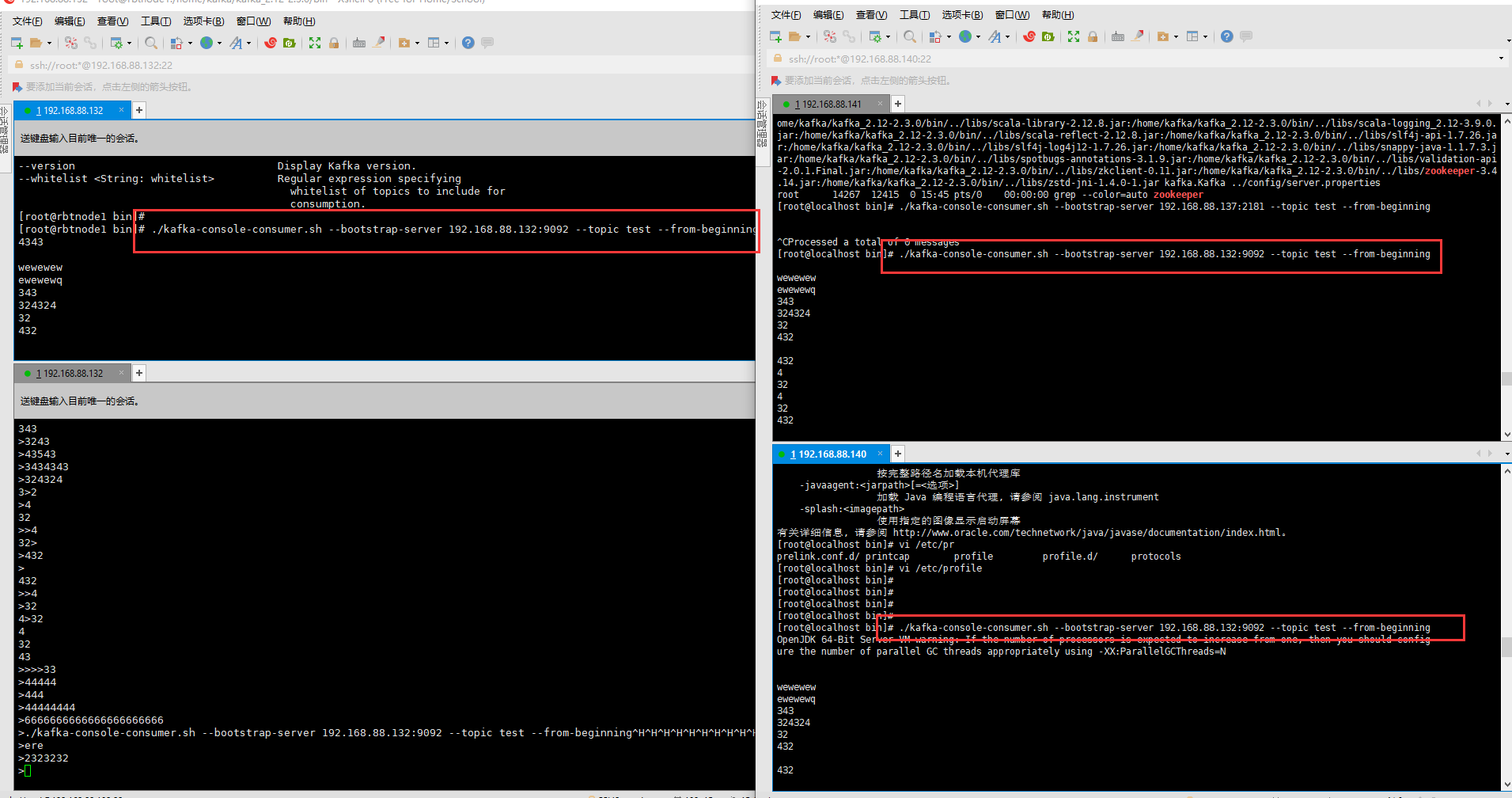Viewport: 1512px width, 798px height.
Task: Click the layout panes icon in right window
Action: [x=1192, y=36]
